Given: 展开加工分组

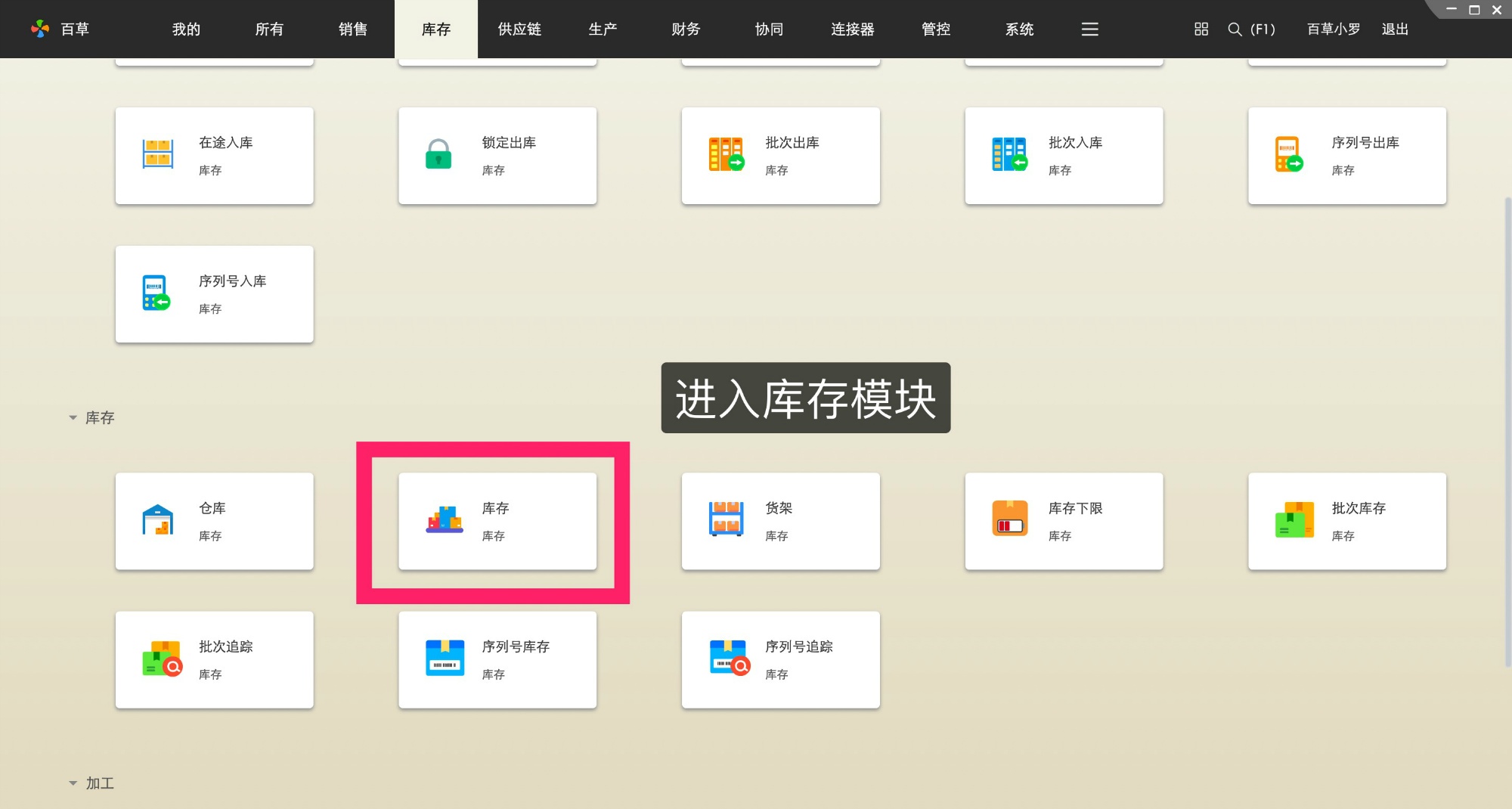Looking at the screenshot, I should click(73, 783).
